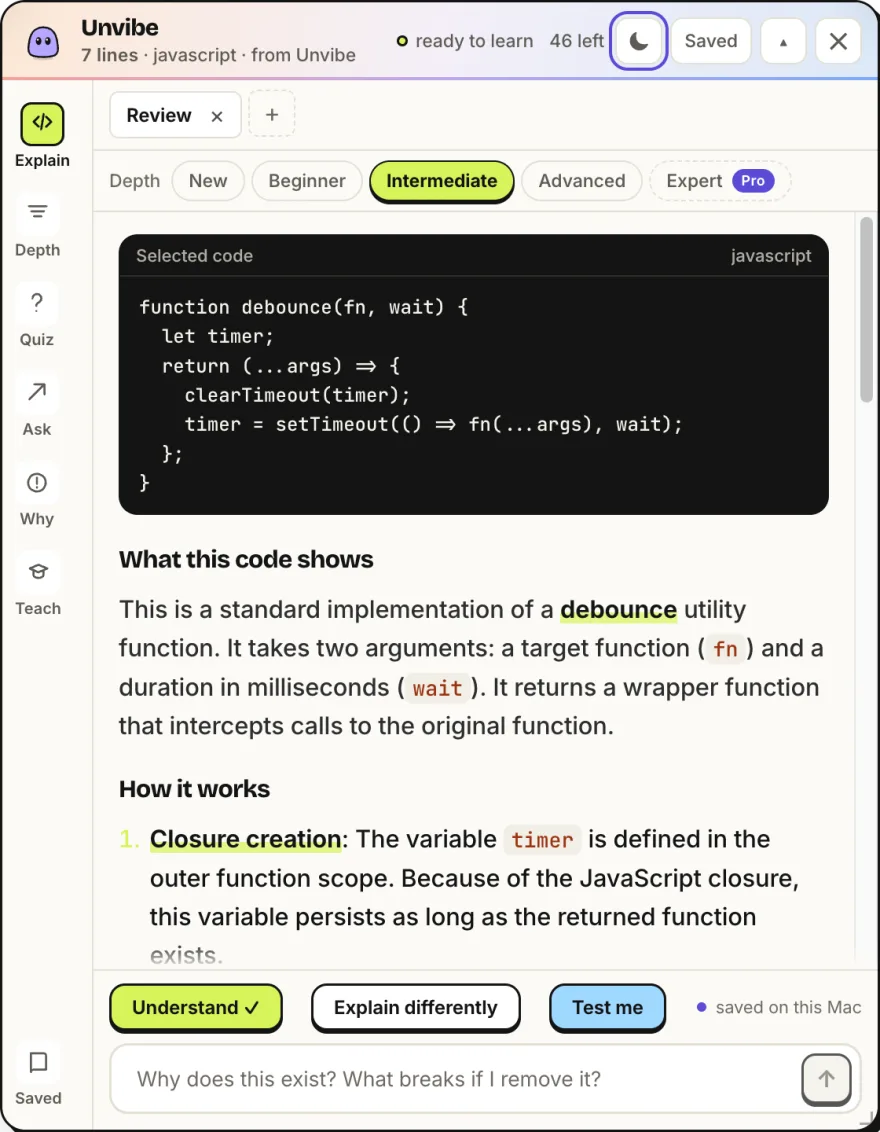Click the 'let timer;' code line
The width and height of the screenshot is (880, 1132).
pyautogui.click(x=217, y=336)
